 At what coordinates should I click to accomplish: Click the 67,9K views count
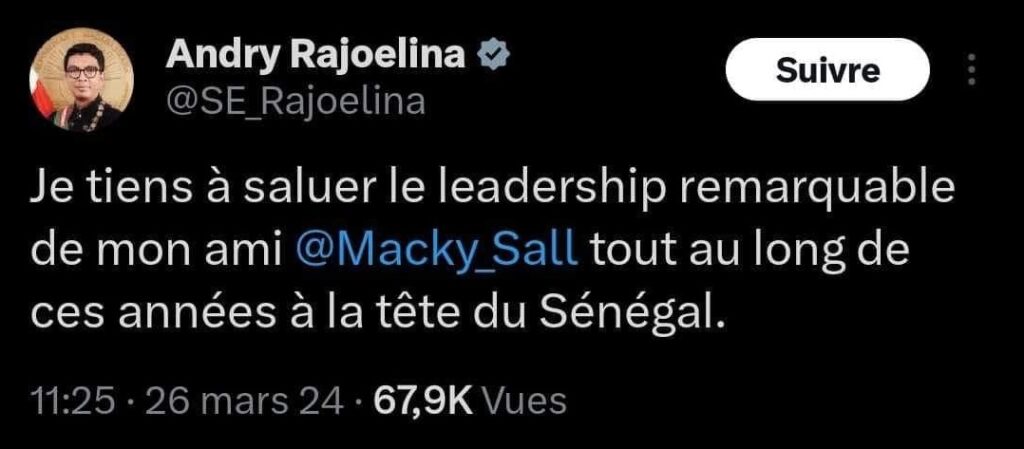tap(421, 401)
